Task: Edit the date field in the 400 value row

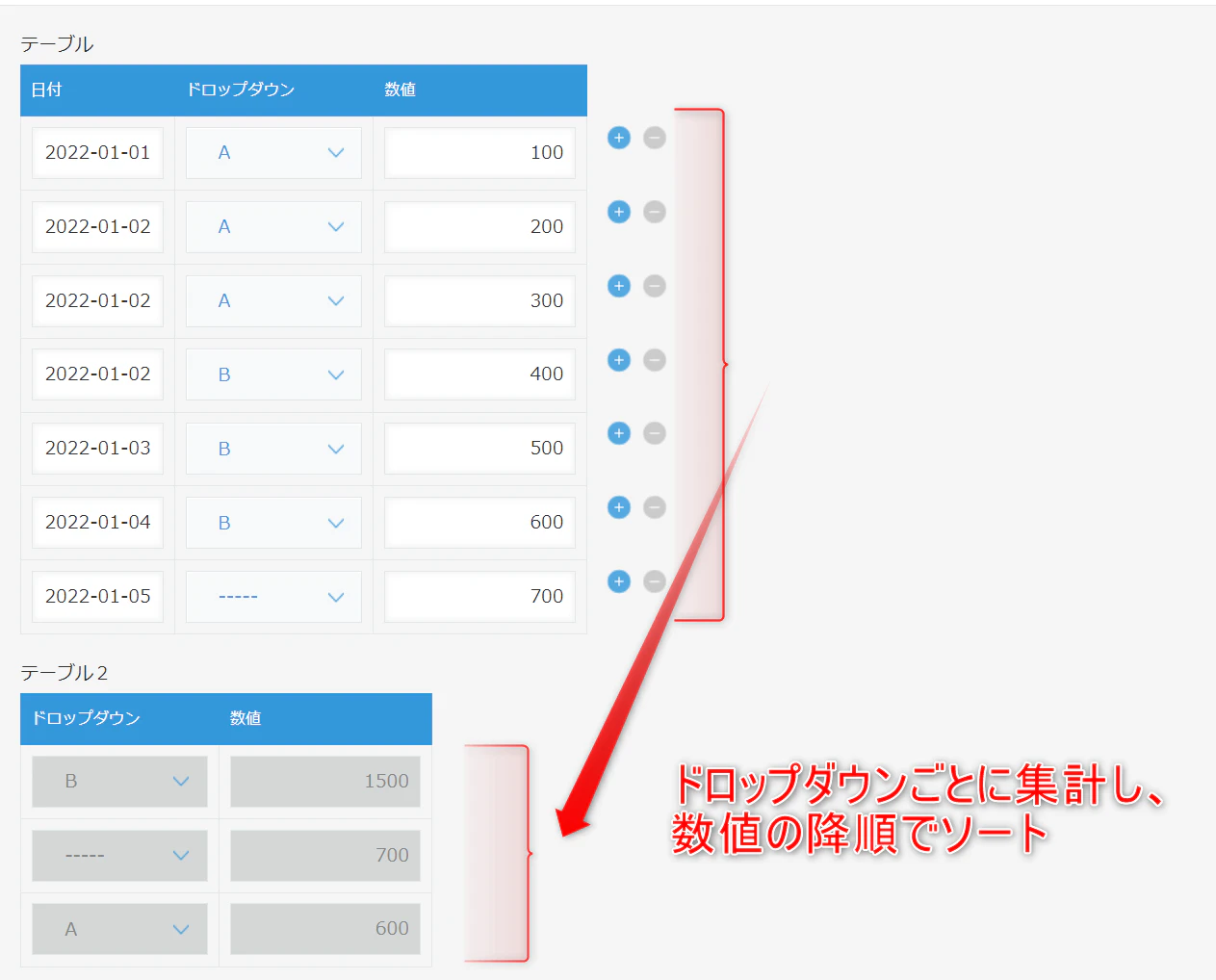Action: [x=97, y=374]
